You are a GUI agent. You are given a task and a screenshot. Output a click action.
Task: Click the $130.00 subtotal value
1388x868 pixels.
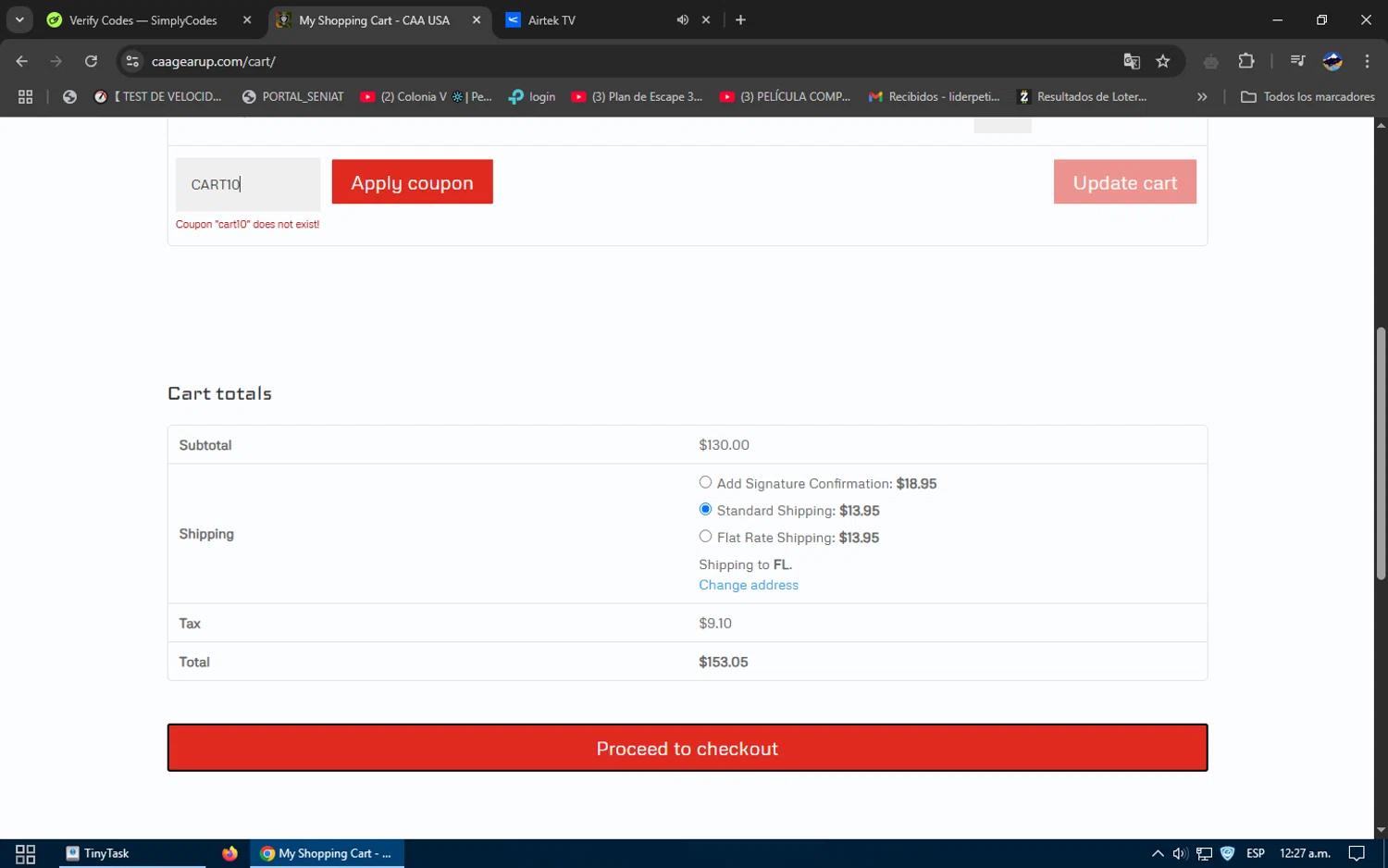click(x=724, y=445)
